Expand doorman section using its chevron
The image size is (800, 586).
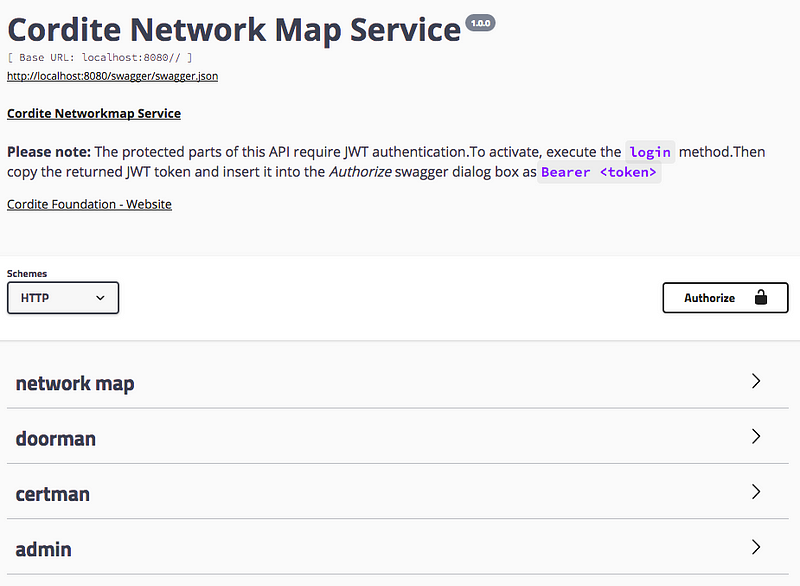click(x=756, y=436)
